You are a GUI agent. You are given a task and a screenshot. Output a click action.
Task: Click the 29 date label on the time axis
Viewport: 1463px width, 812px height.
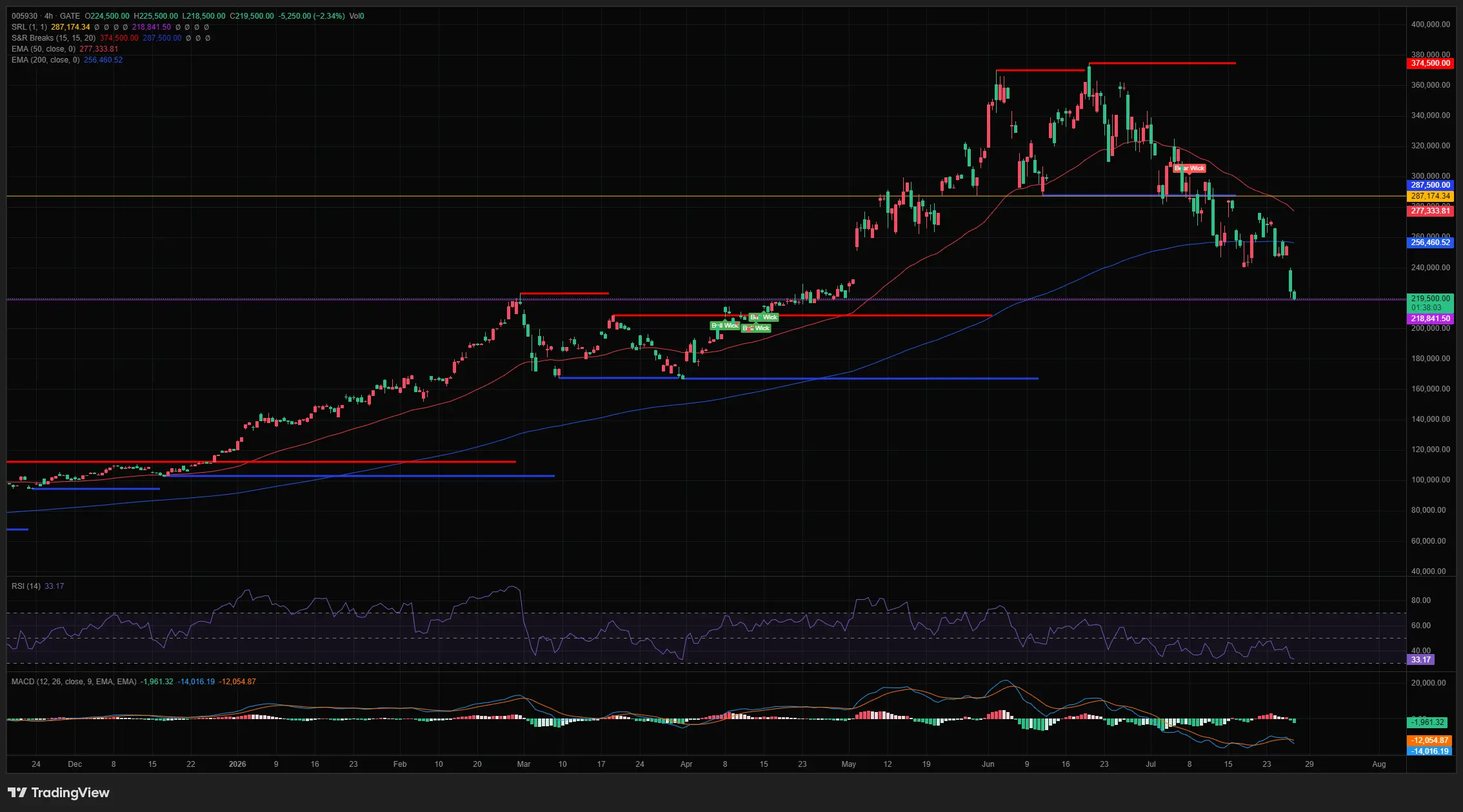1309,764
